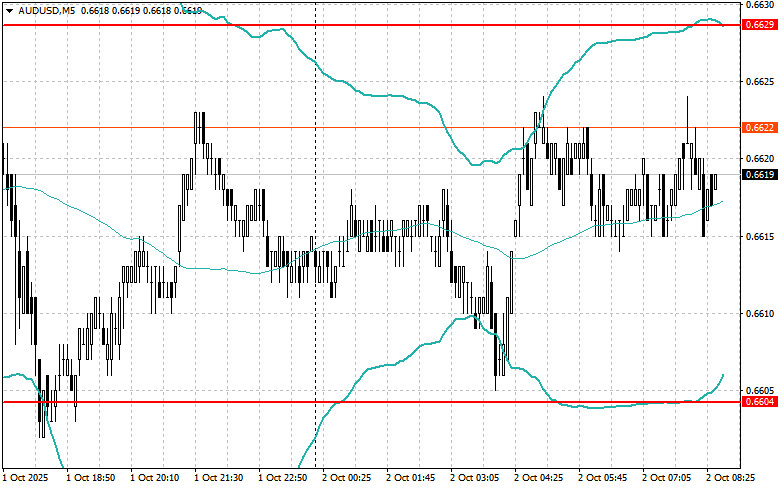Screen dimensions: 781x489
Task: Click the 2 Oct 04:25 time label
Action: (x=539, y=478)
